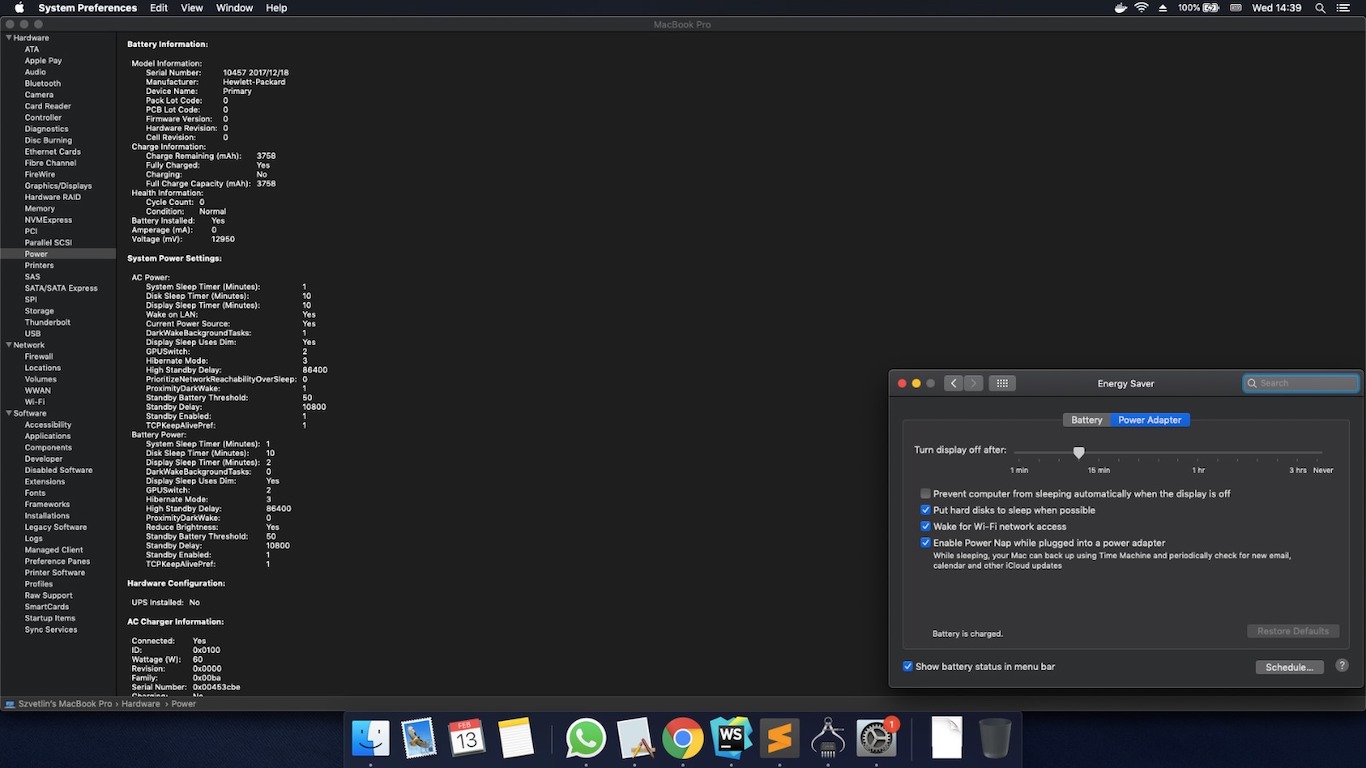This screenshot has height=768, width=1366.
Task: Open Notification Center list icon
Action: pyautogui.click(x=1343, y=8)
